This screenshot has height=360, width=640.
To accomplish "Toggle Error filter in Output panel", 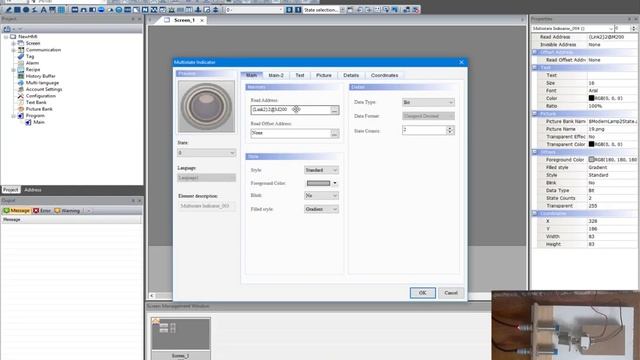I will (42, 211).
